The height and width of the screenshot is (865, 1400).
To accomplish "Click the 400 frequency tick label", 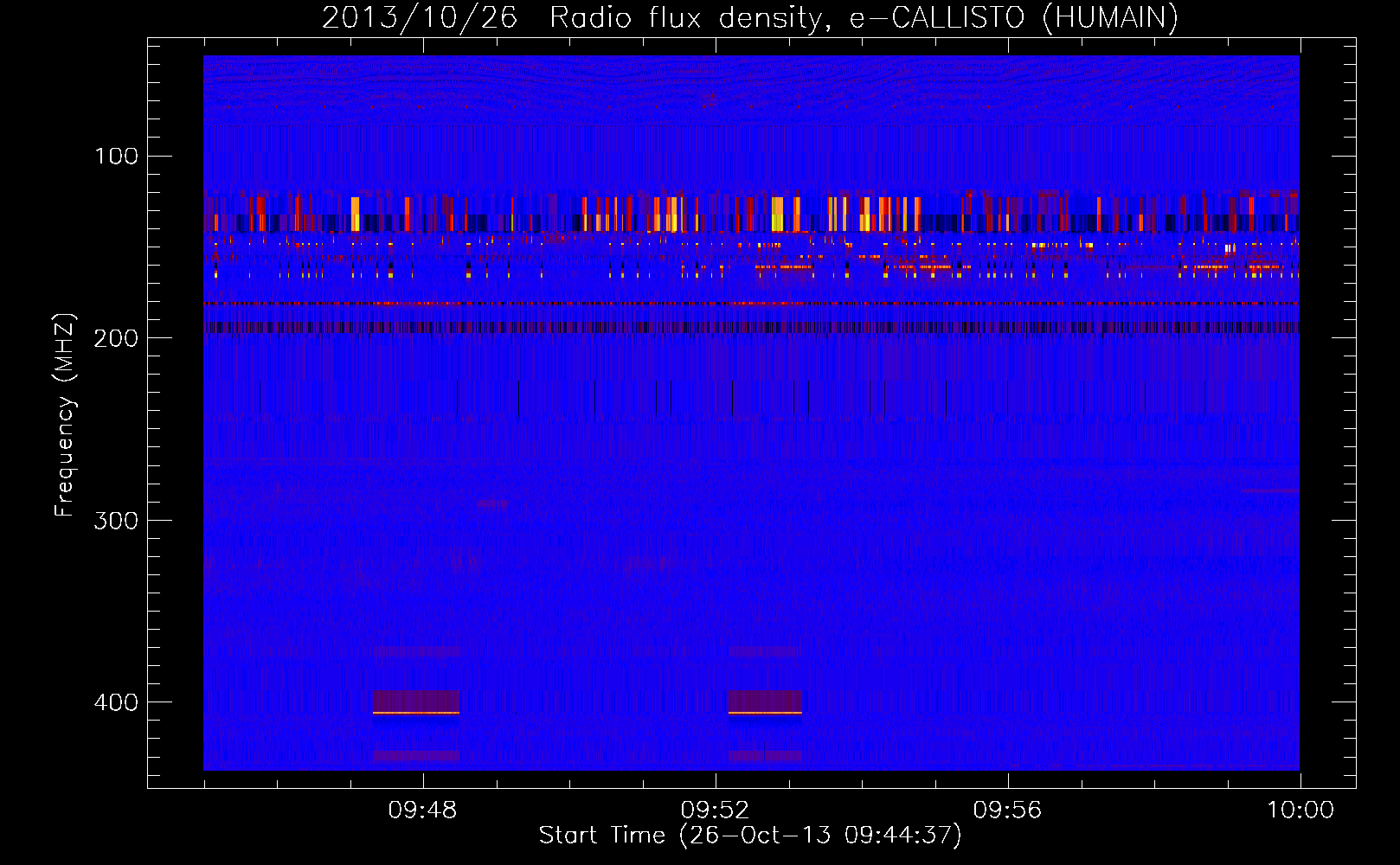I will click(x=117, y=702).
